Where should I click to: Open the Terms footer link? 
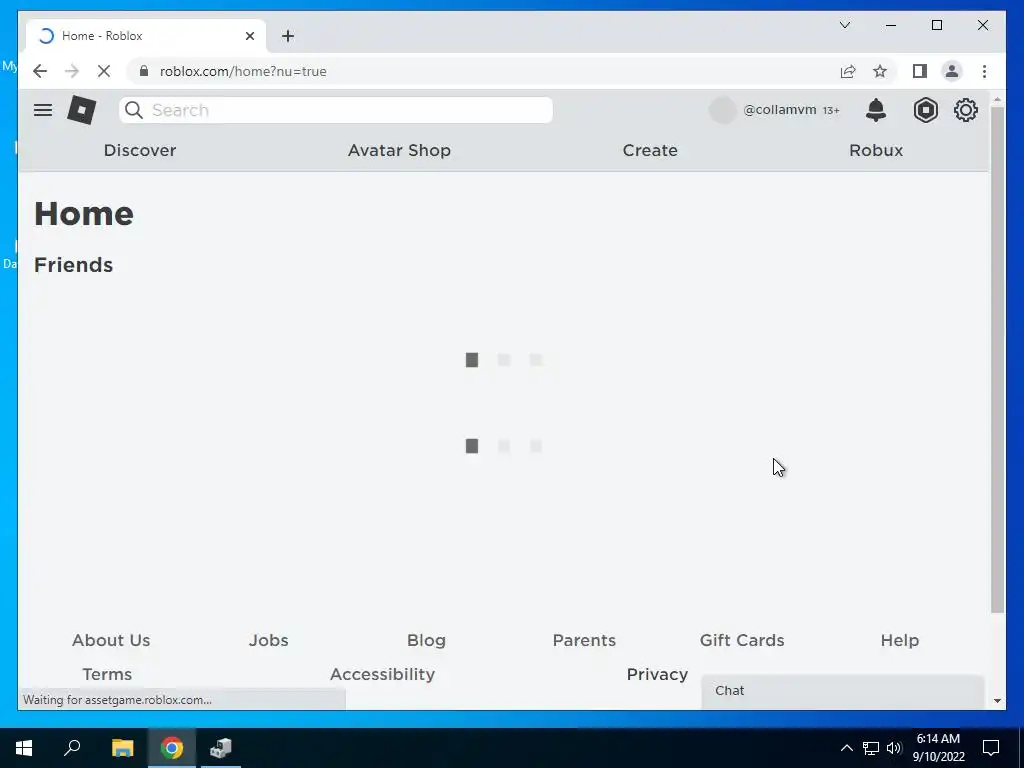tap(107, 674)
